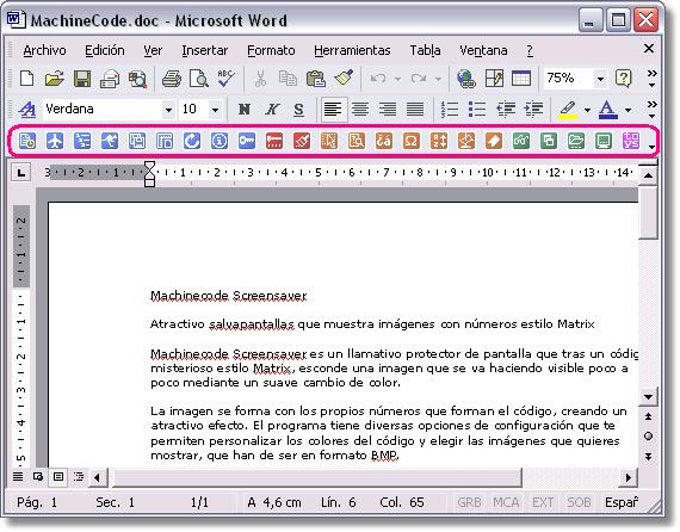Image resolution: width=680 pixels, height=532 pixels.
Task: Open the Edición menu
Action: pyautogui.click(x=105, y=50)
